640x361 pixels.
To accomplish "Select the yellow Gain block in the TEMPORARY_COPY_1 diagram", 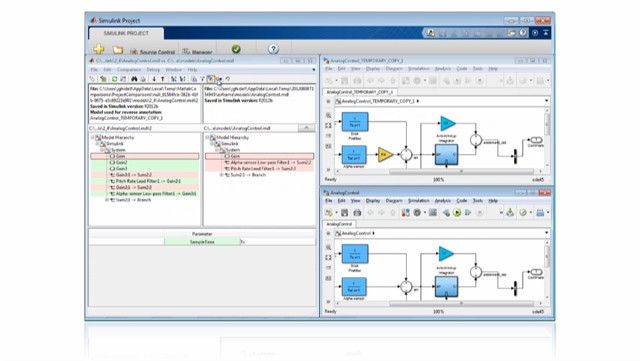I will pos(385,155).
